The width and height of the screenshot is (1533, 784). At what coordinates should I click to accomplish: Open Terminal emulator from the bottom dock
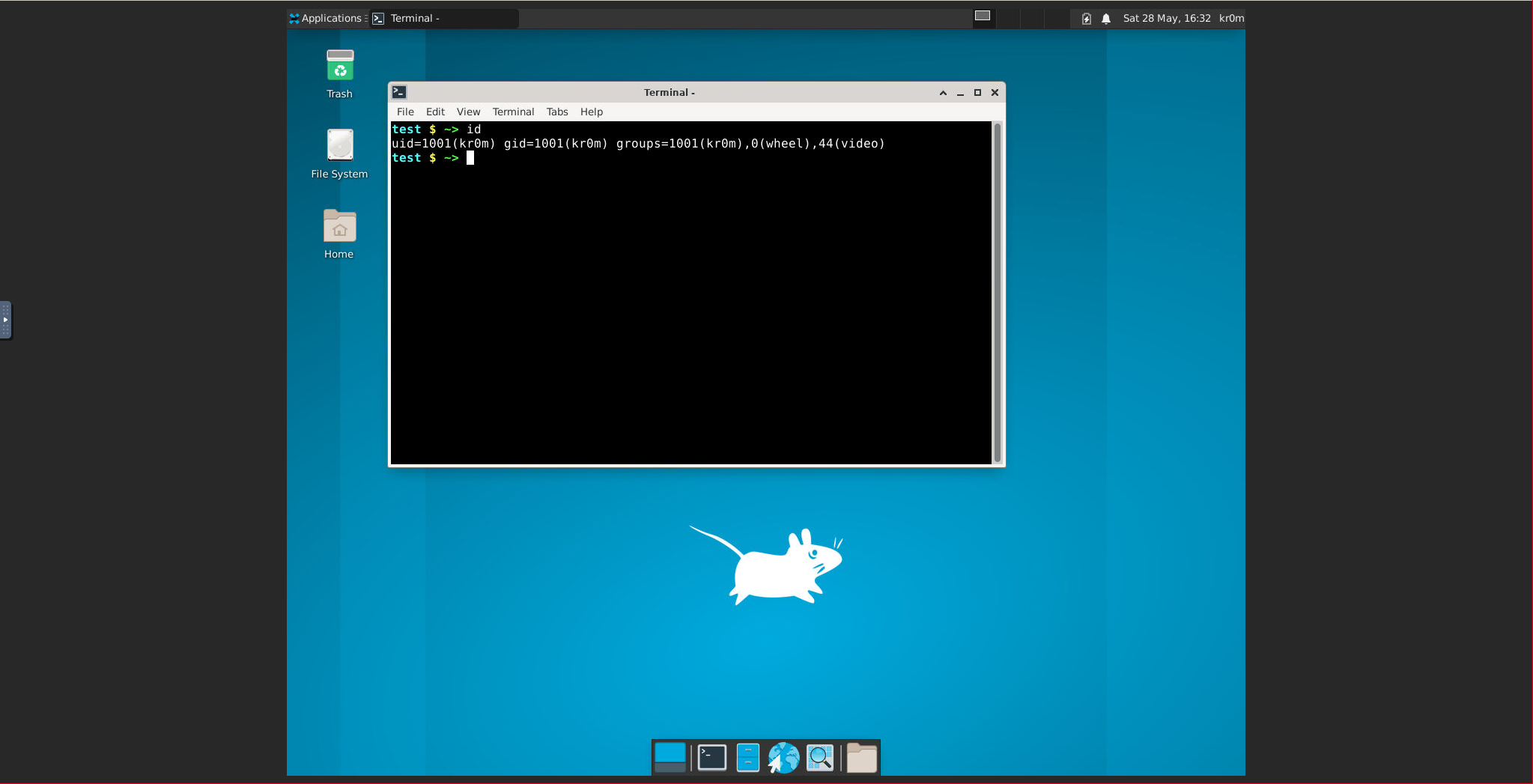[711, 758]
